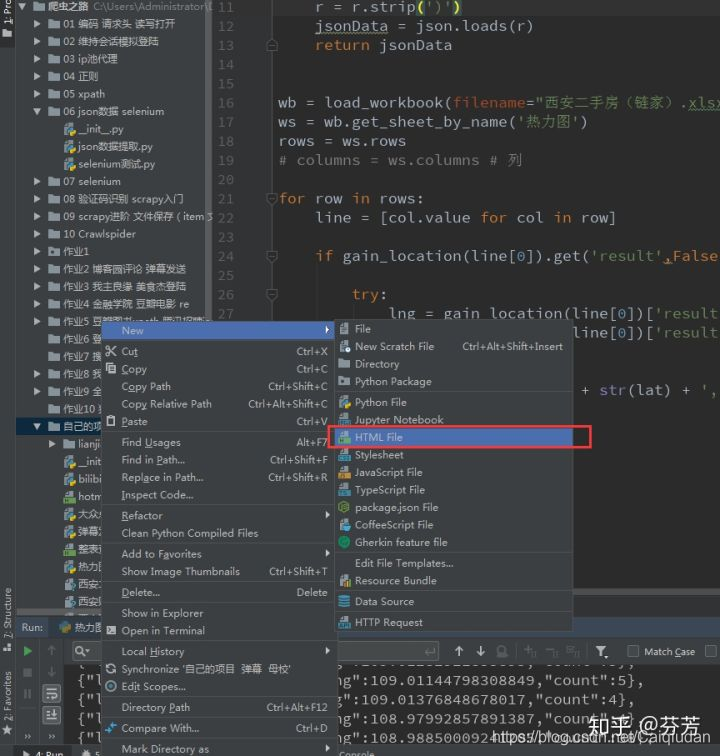Click the package.json File icon
720x756 pixels.
pyautogui.click(x=344, y=507)
